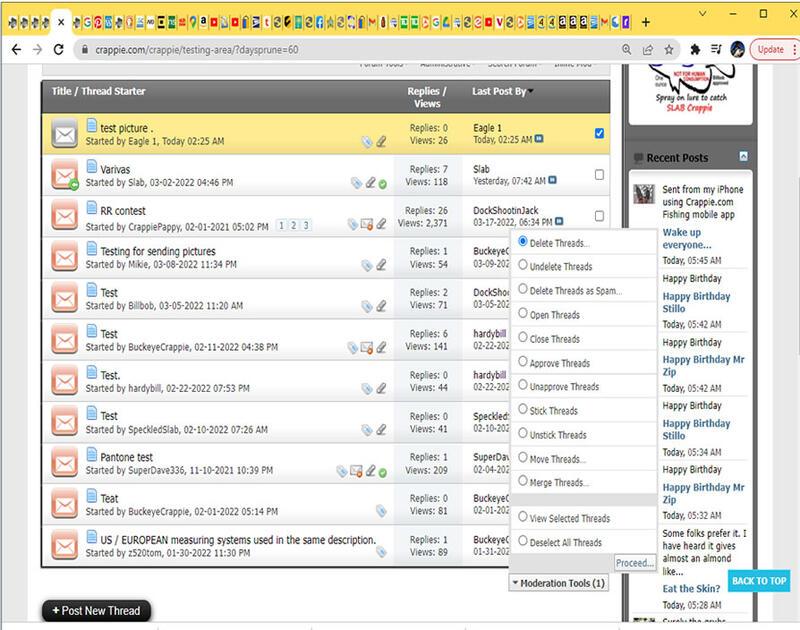Click Proceed in the moderation menu

(x=635, y=563)
